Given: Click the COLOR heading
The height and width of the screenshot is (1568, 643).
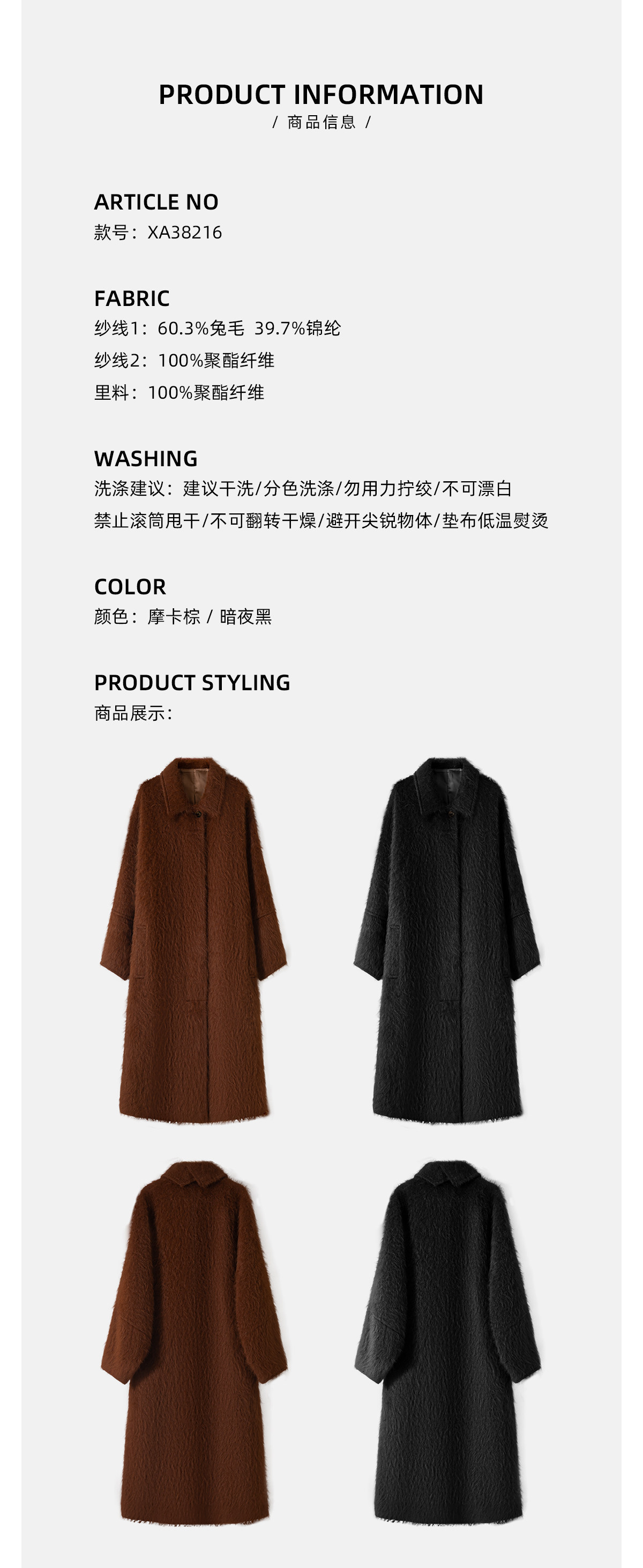Looking at the screenshot, I should pyautogui.click(x=130, y=587).
